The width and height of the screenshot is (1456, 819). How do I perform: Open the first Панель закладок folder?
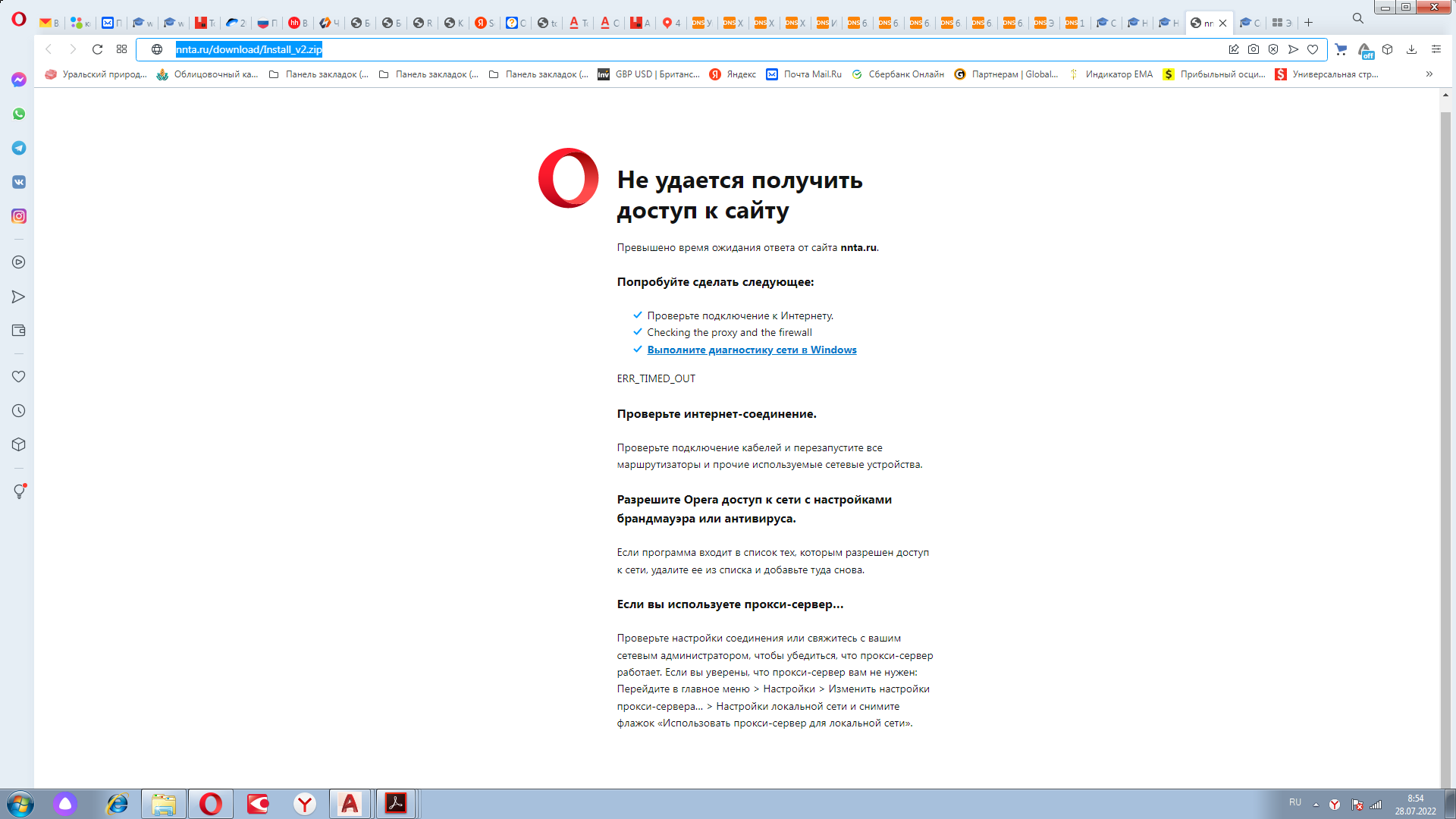(x=318, y=74)
